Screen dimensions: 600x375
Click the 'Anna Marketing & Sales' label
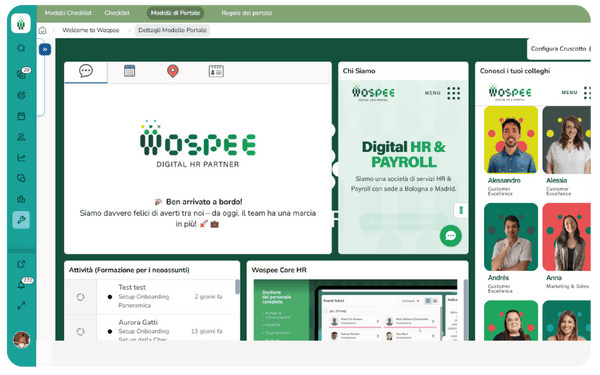[567, 282]
